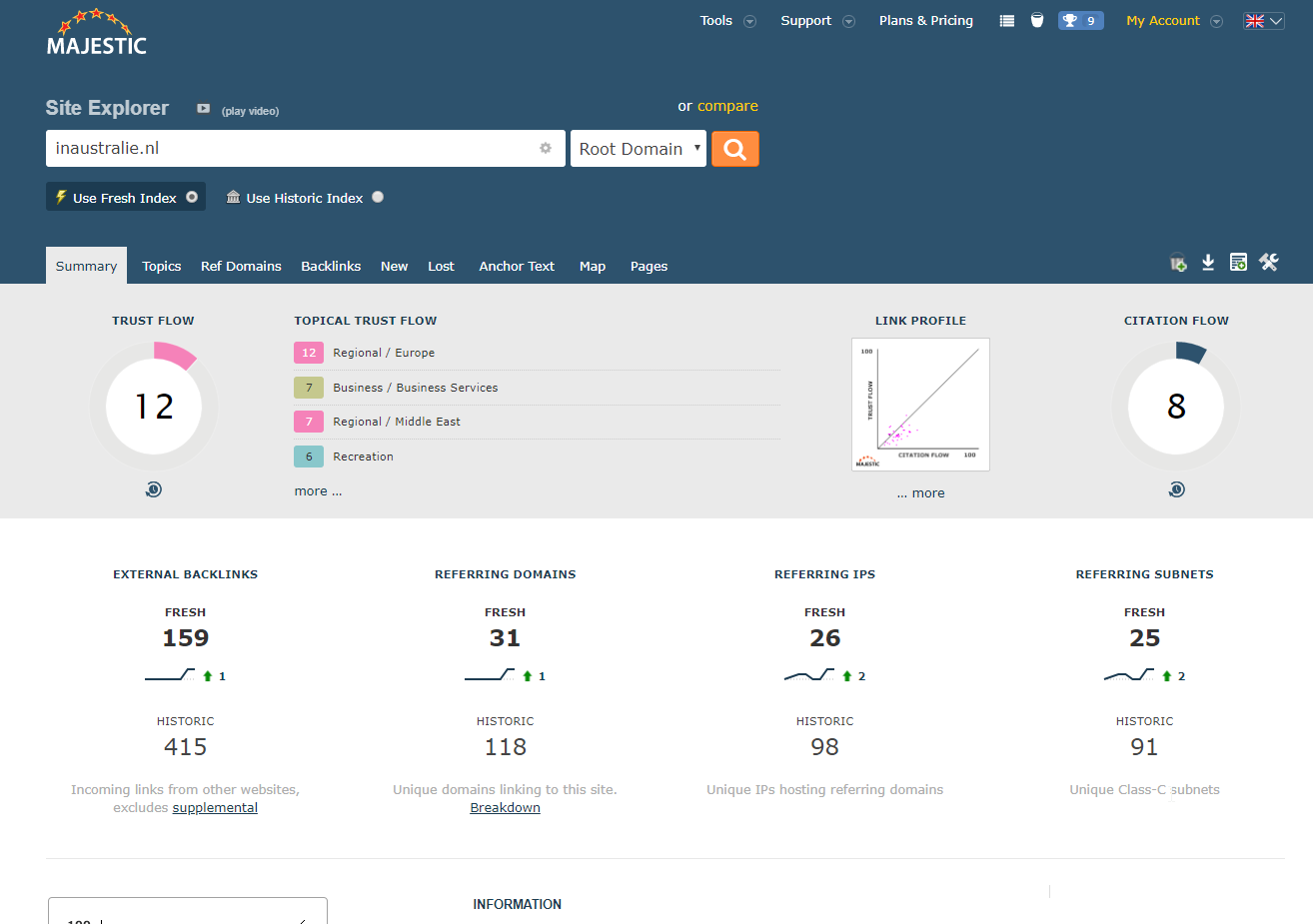The height and width of the screenshot is (924, 1313).
Task: Click the (play video) text link
Action: pos(250,111)
